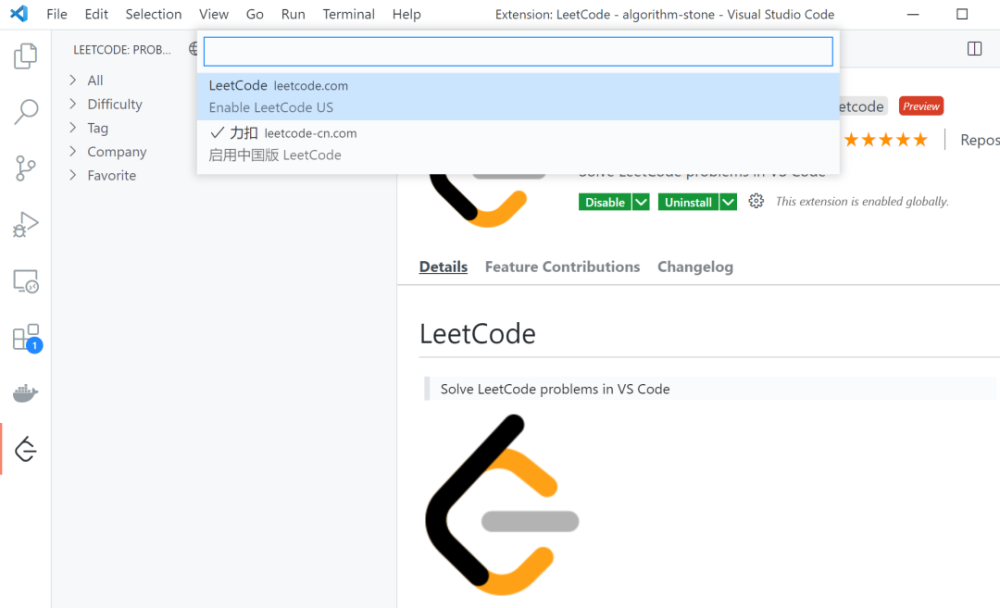Image resolution: width=1000 pixels, height=608 pixels.
Task: Open the Explorer view in activity bar
Action: pos(26,57)
